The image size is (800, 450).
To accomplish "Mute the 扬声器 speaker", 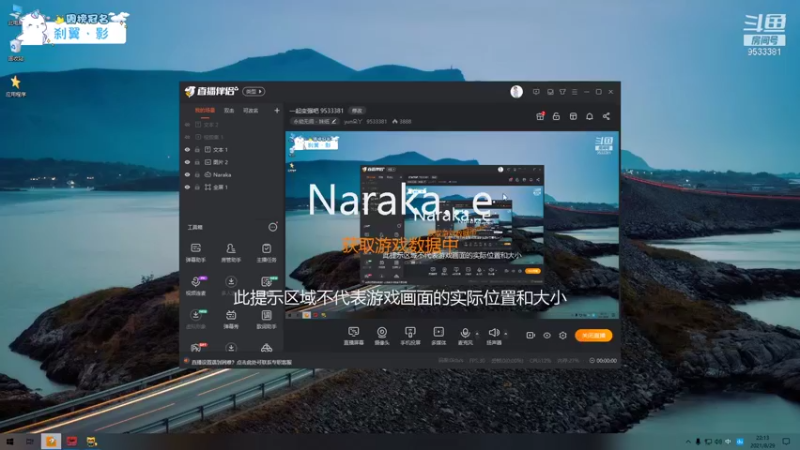I will tap(493, 336).
